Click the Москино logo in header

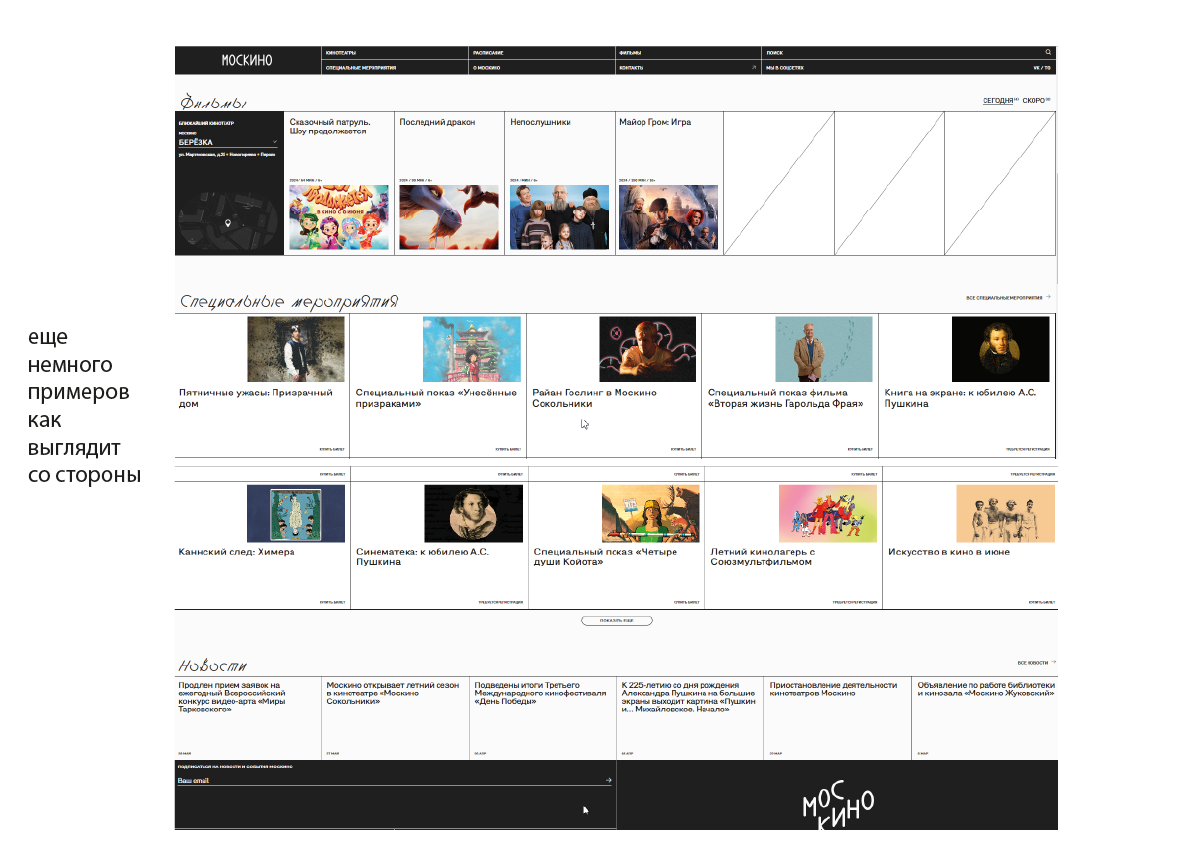(247, 60)
